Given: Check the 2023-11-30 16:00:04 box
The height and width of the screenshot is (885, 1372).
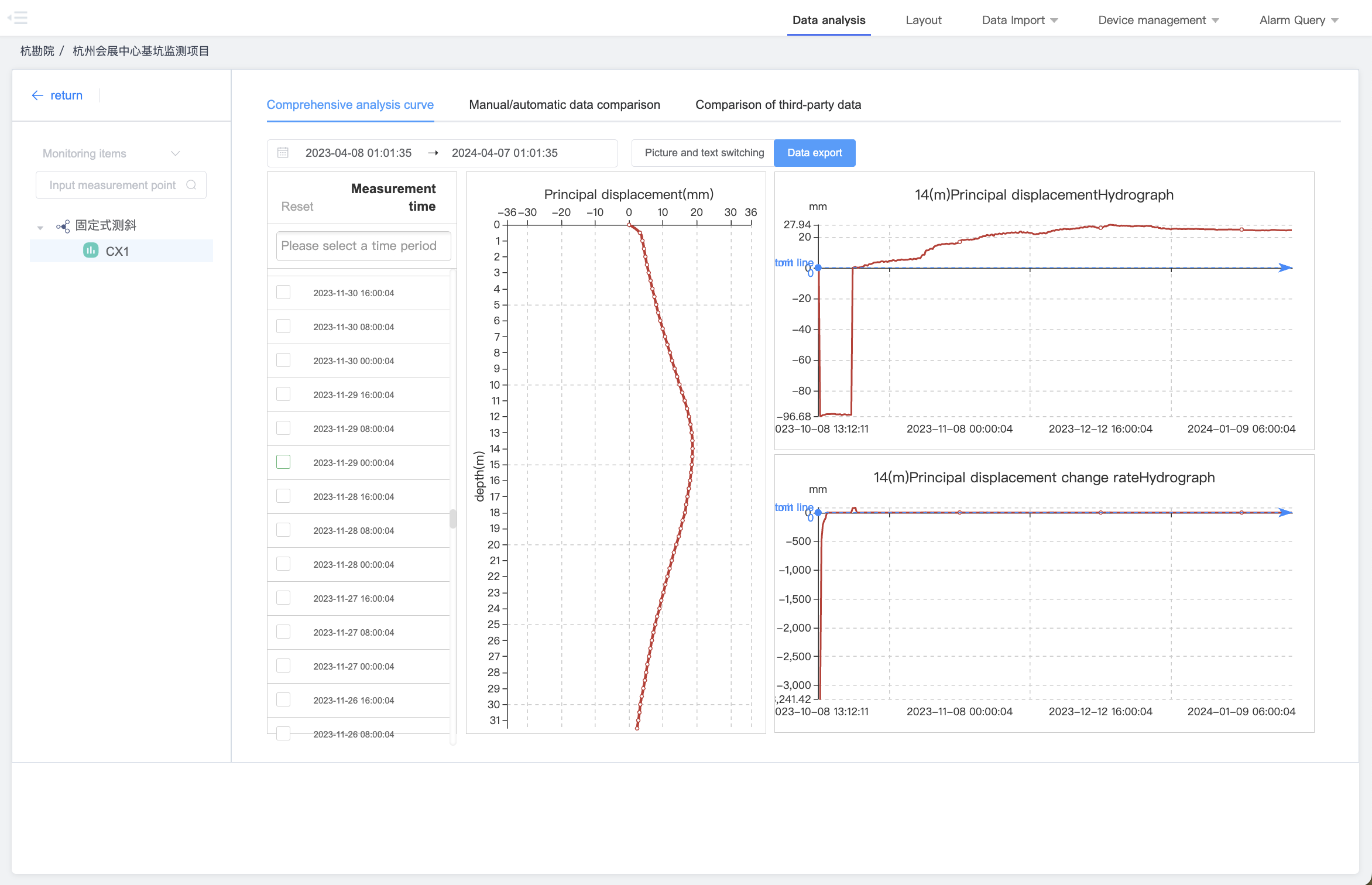Looking at the screenshot, I should tap(283, 292).
